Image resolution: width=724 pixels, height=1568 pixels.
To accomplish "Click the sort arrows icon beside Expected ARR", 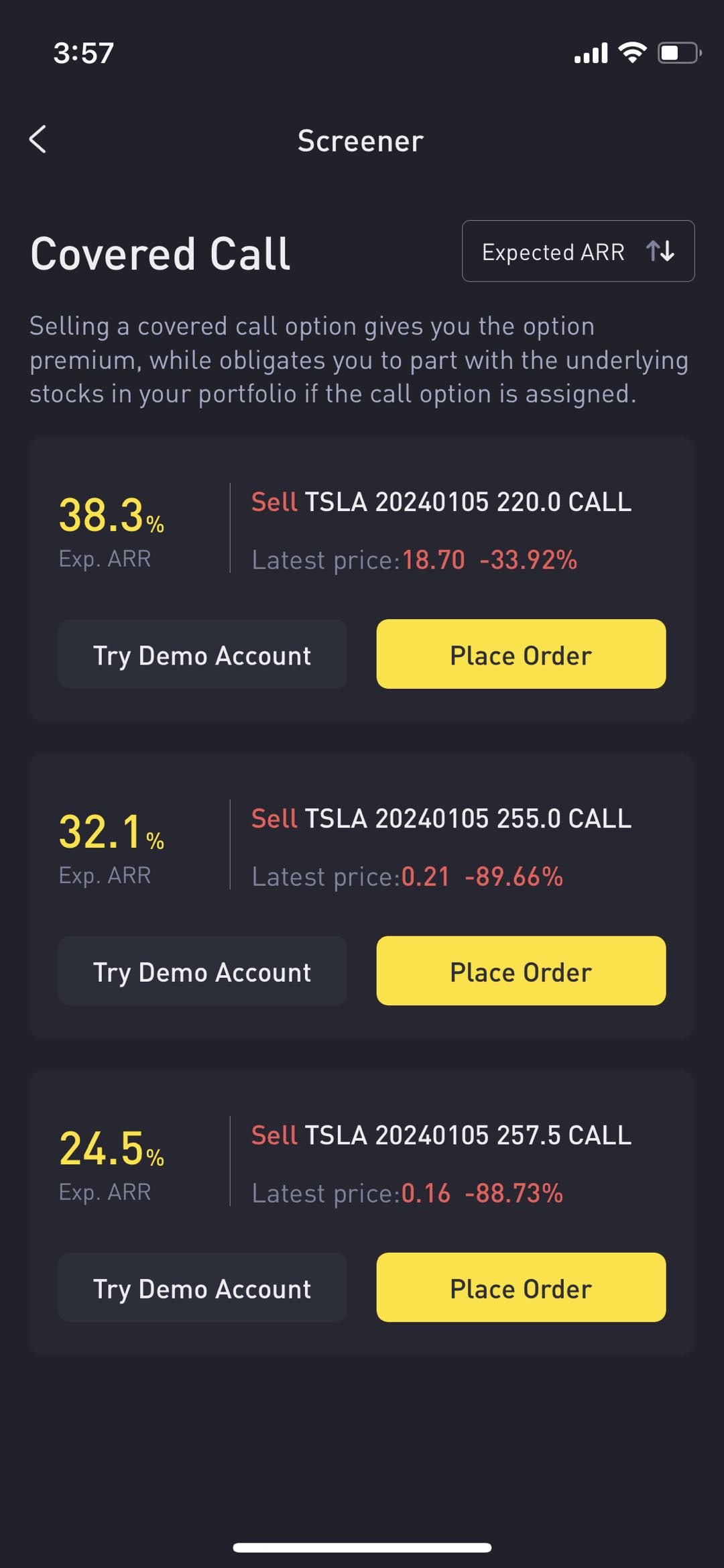I will pos(660,251).
